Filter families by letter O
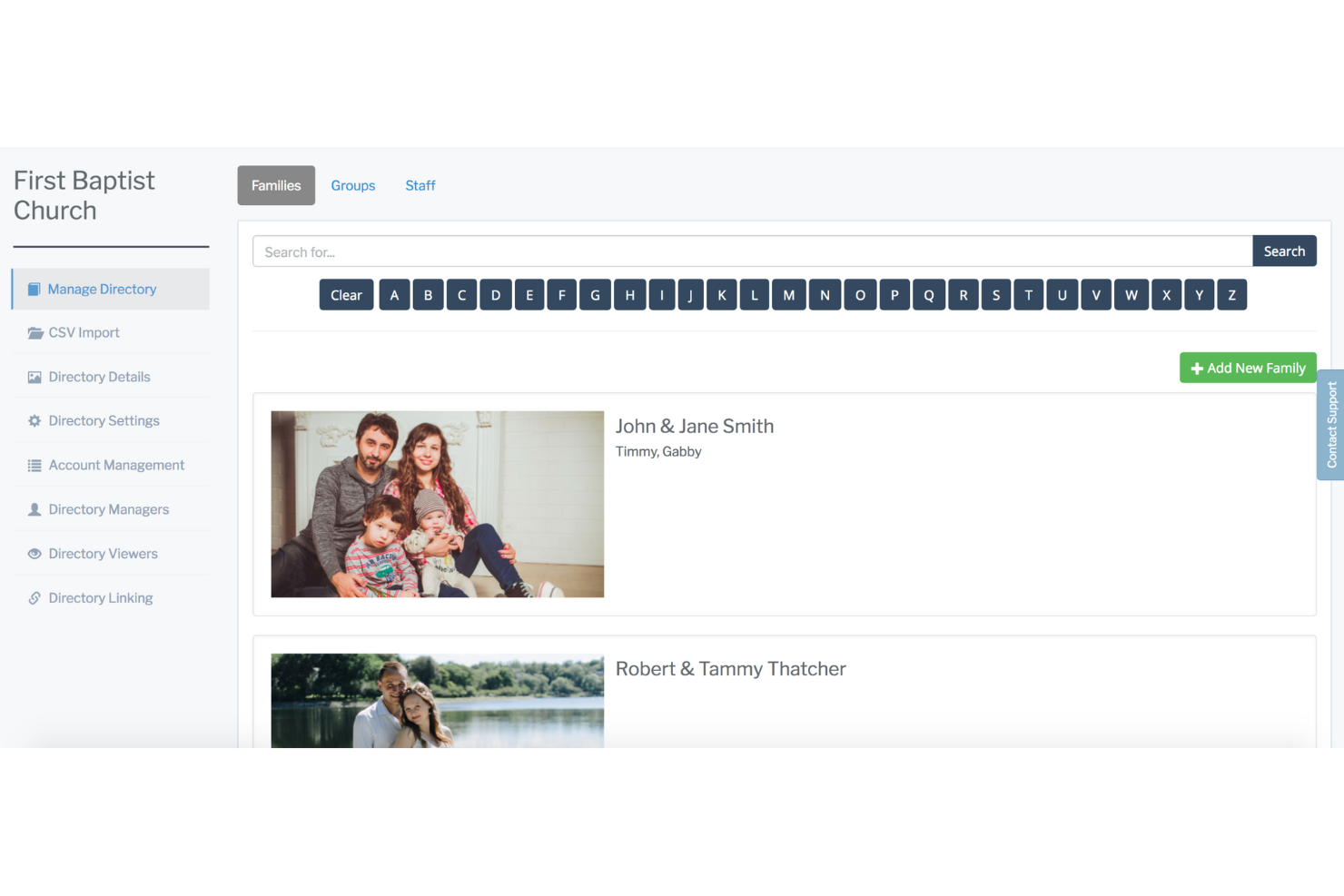This screenshot has height=896, width=1344. [x=860, y=295]
